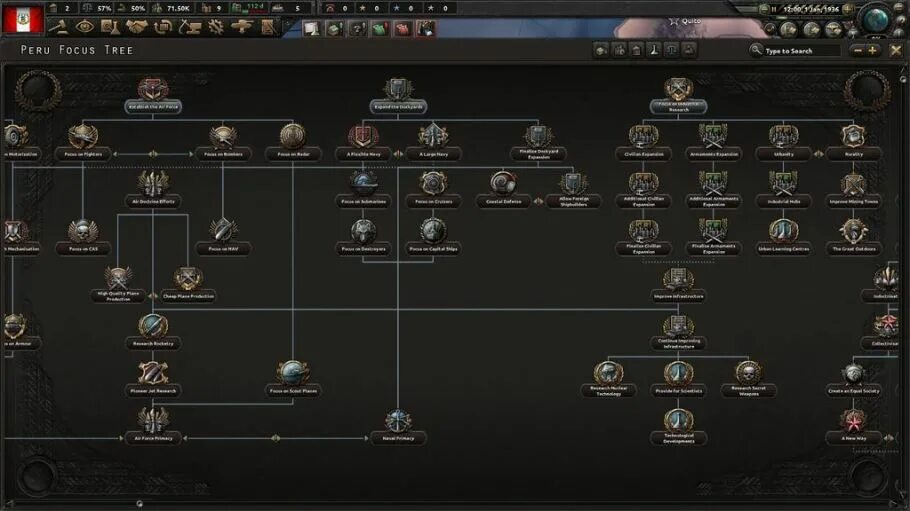The height and width of the screenshot is (511, 910).
Task: Open the Construction crane icon
Action: tap(190, 26)
